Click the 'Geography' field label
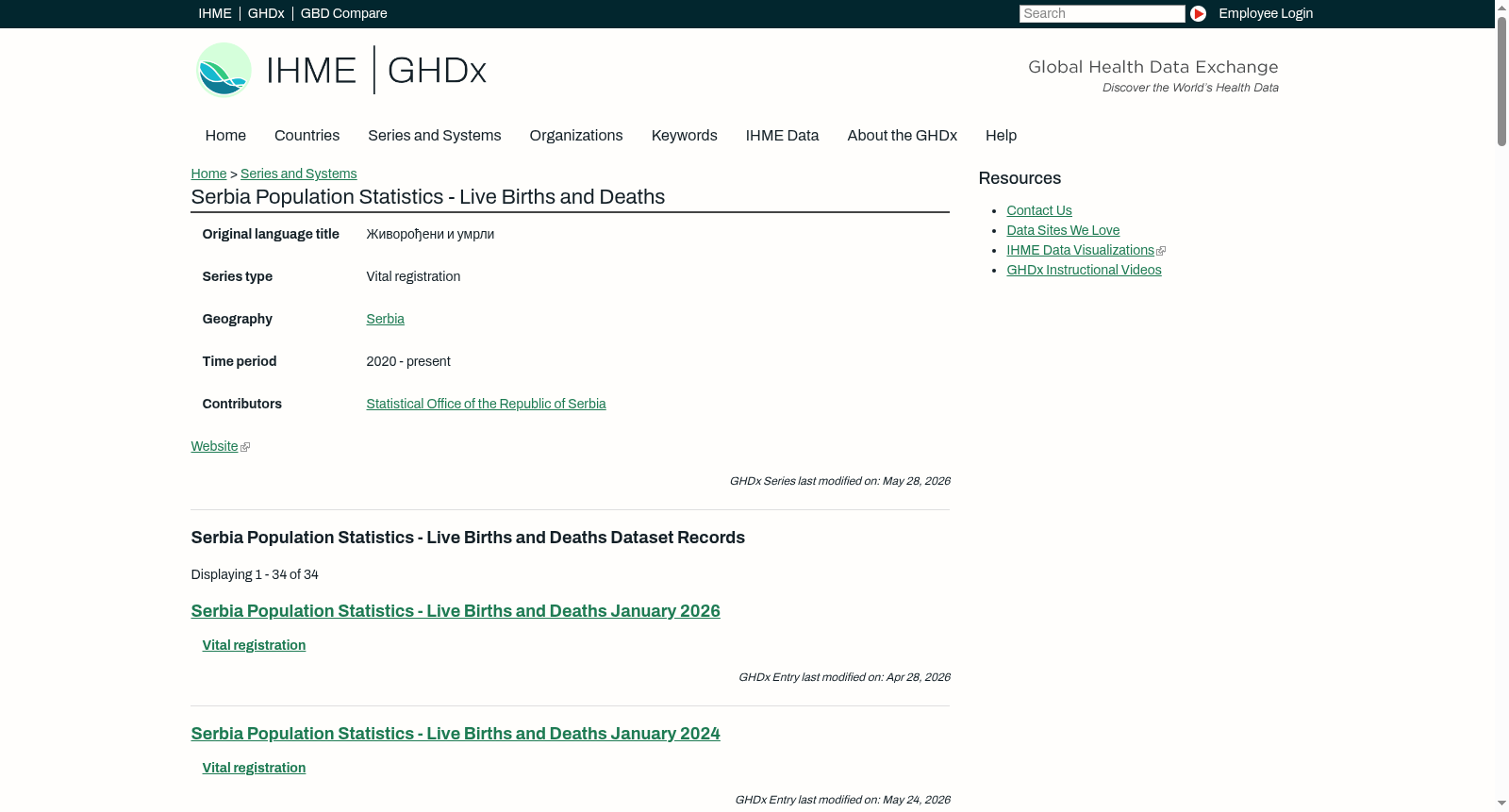This screenshot has height=812, width=1509. click(238, 319)
